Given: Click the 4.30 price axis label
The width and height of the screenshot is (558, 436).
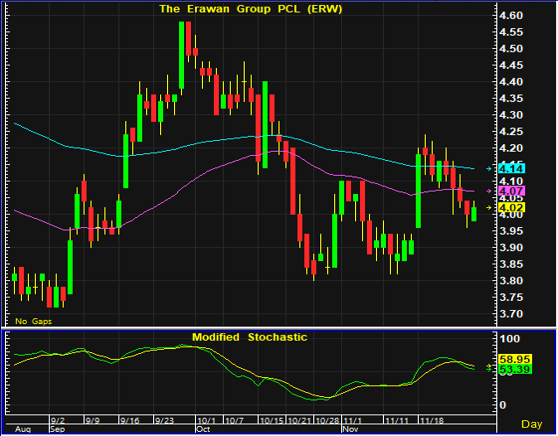Looking at the screenshot, I should (511, 115).
